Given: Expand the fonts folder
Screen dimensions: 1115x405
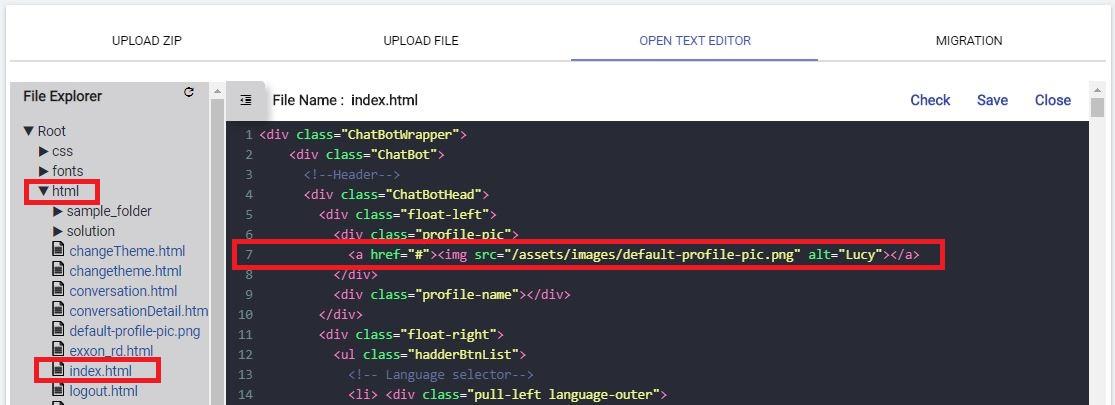Looking at the screenshot, I should coord(43,171).
